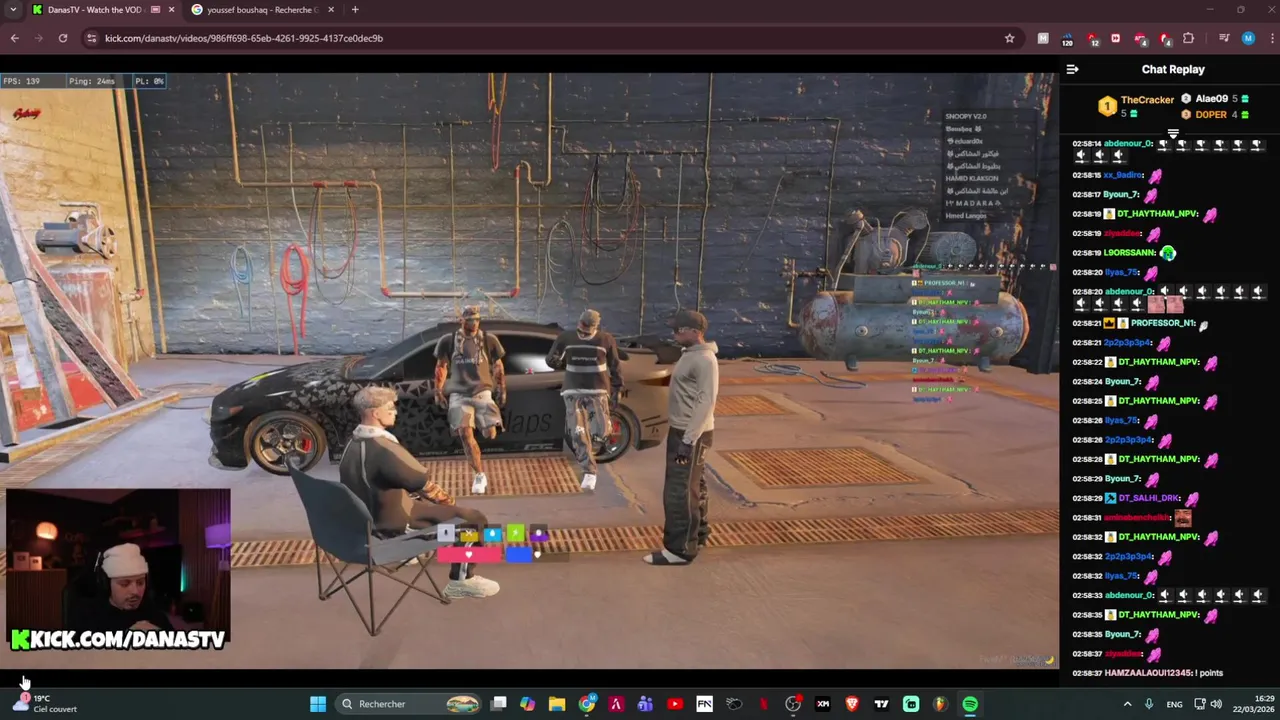Screen dimensions: 1280x720
Task: Open Microsoft Teams from taskbar
Action: point(645,704)
